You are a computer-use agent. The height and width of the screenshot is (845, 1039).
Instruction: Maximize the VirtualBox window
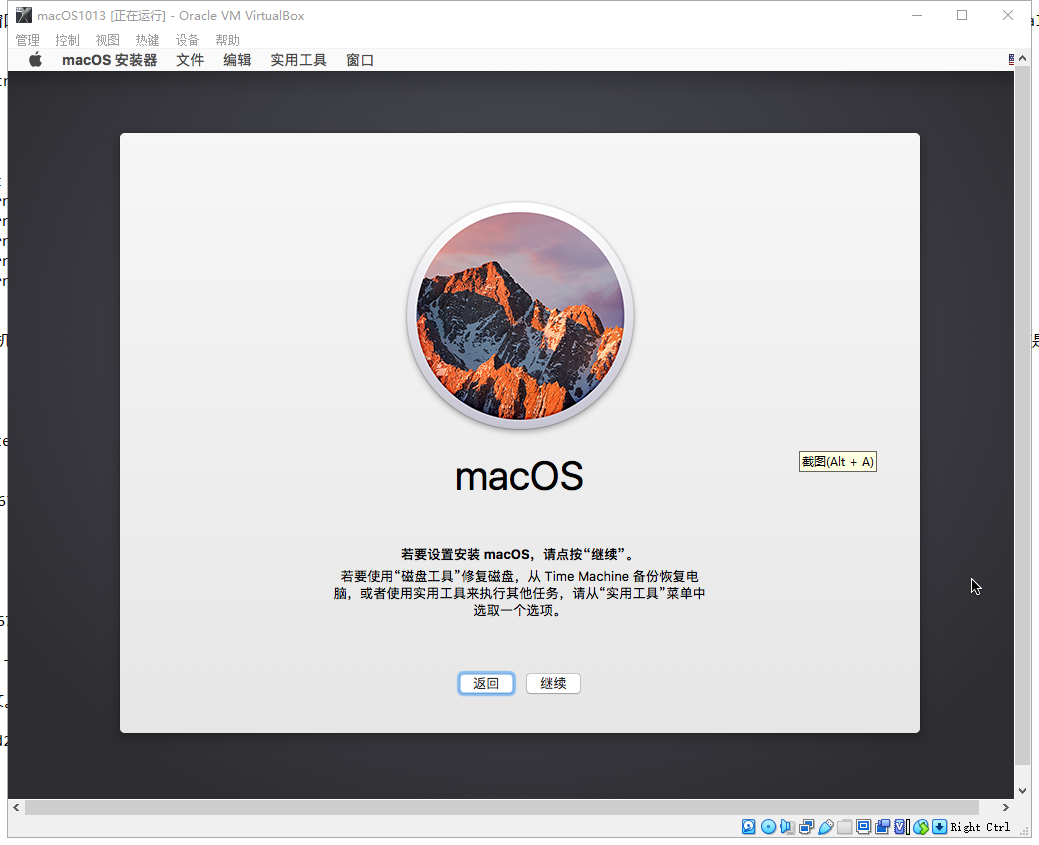pyautogui.click(x=962, y=15)
